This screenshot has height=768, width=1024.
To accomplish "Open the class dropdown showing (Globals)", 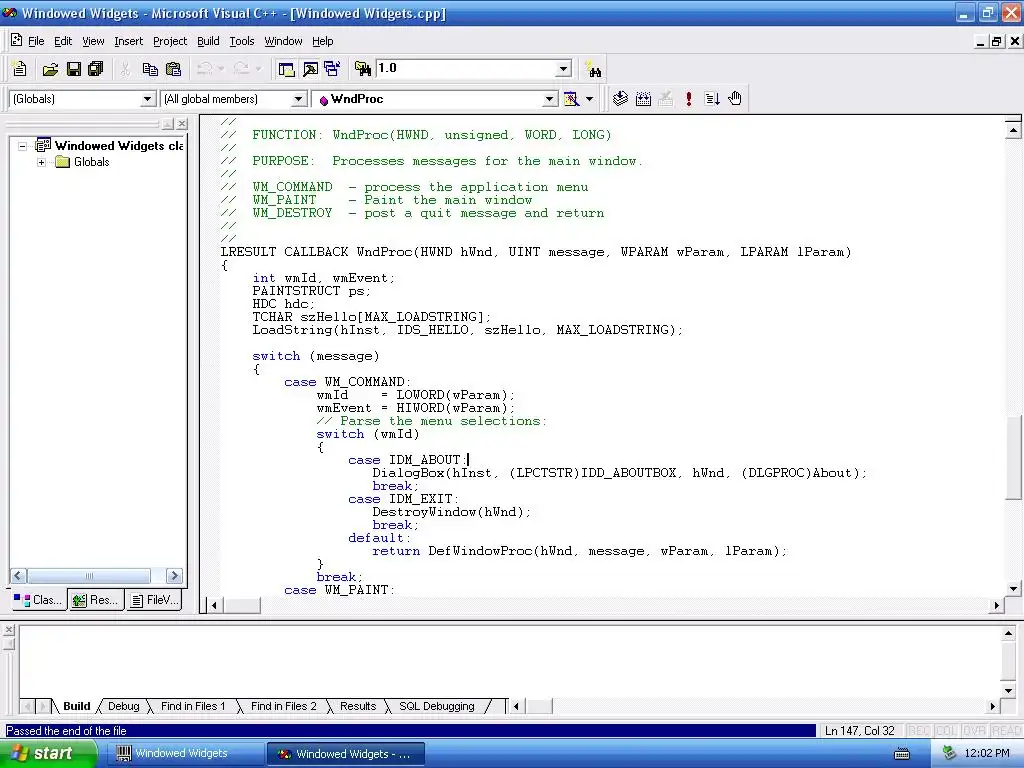I will click(x=148, y=99).
